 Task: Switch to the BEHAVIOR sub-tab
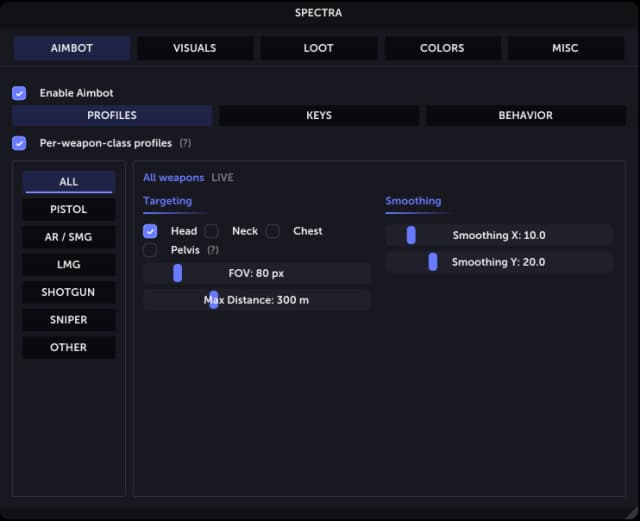click(x=525, y=116)
